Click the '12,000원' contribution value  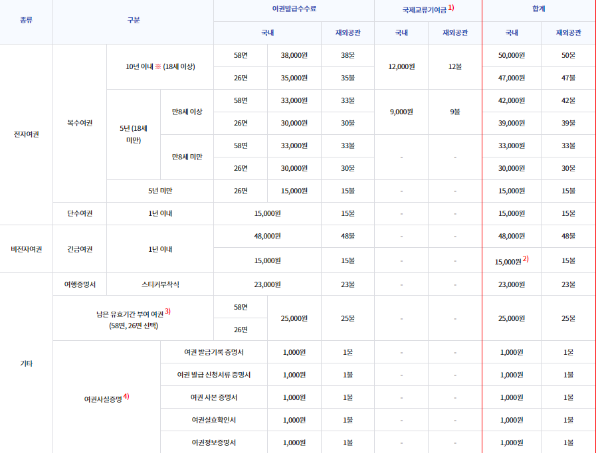(x=401, y=67)
